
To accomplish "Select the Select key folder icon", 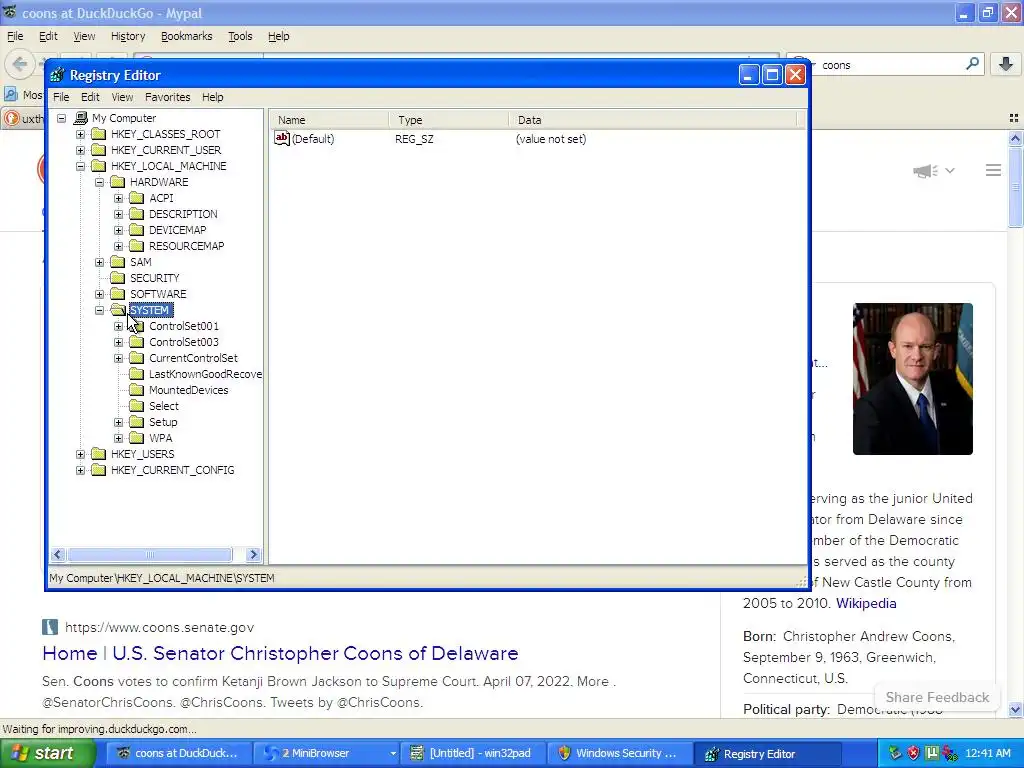I will [136, 406].
